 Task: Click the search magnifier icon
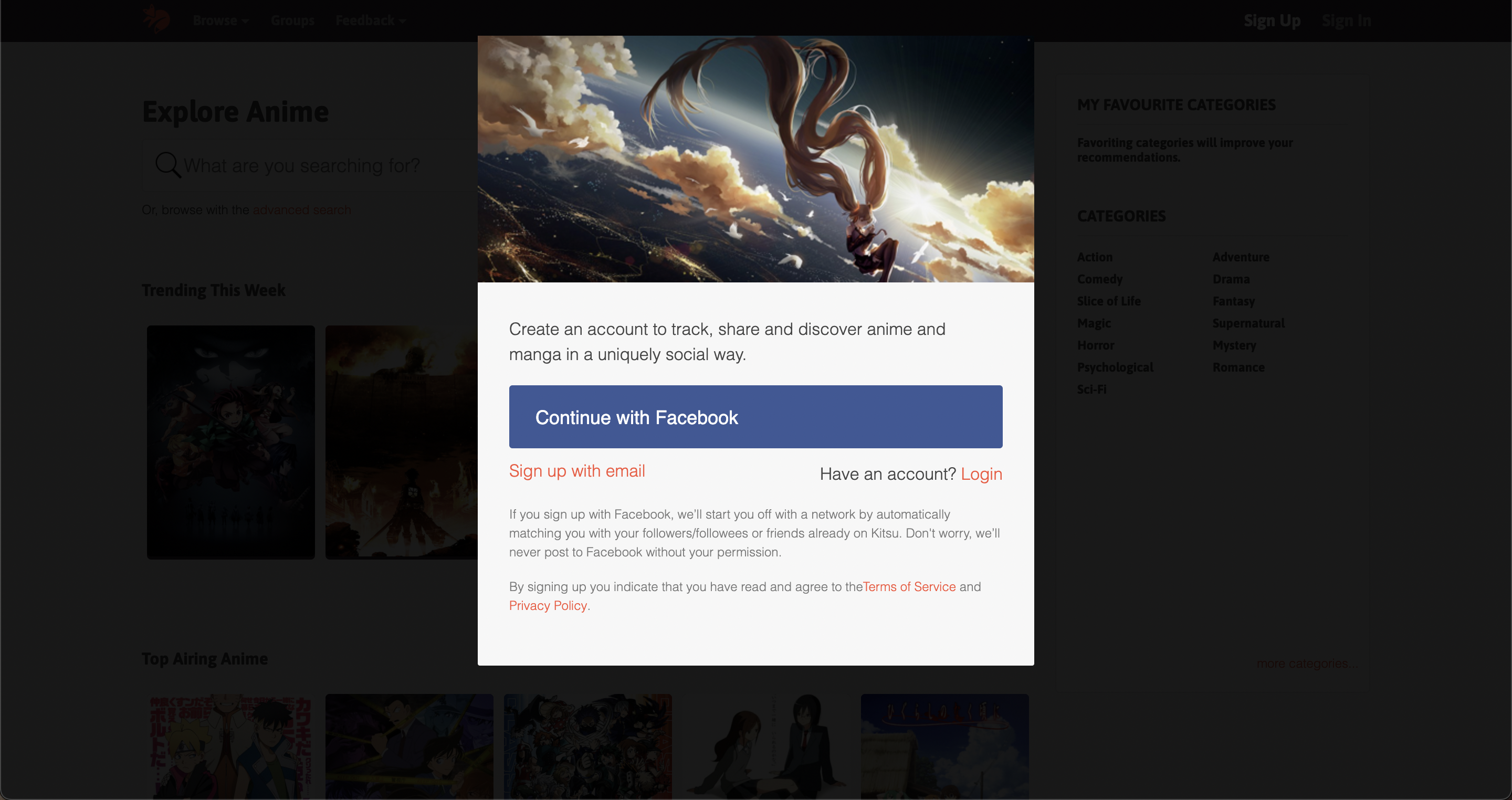pyautogui.click(x=168, y=165)
